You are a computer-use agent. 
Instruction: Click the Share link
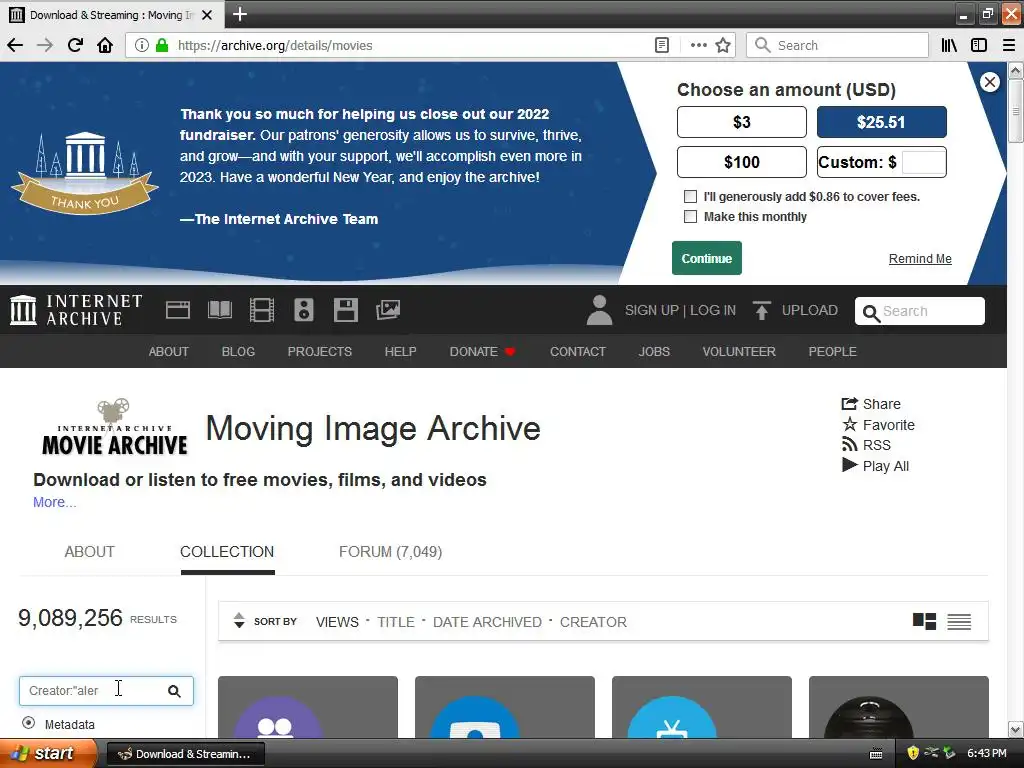(x=871, y=404)
